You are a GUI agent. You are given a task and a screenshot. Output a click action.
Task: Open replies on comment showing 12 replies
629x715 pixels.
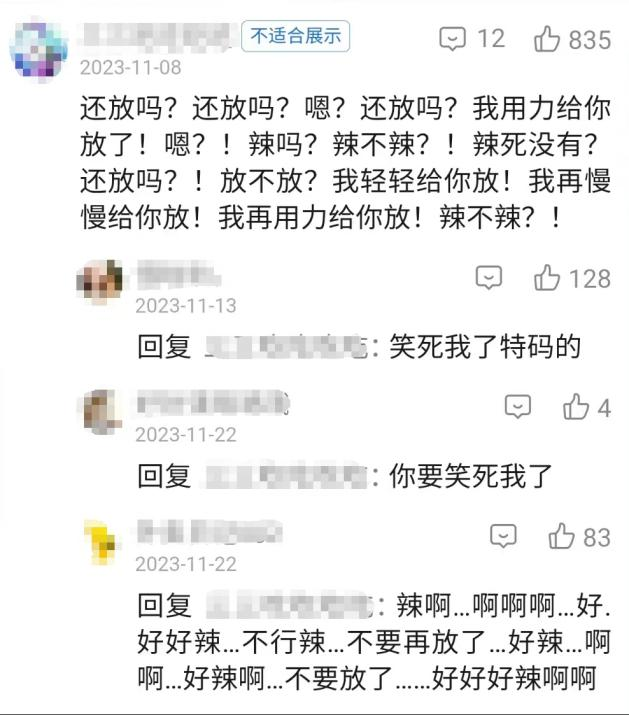click(x=452, y=39)
